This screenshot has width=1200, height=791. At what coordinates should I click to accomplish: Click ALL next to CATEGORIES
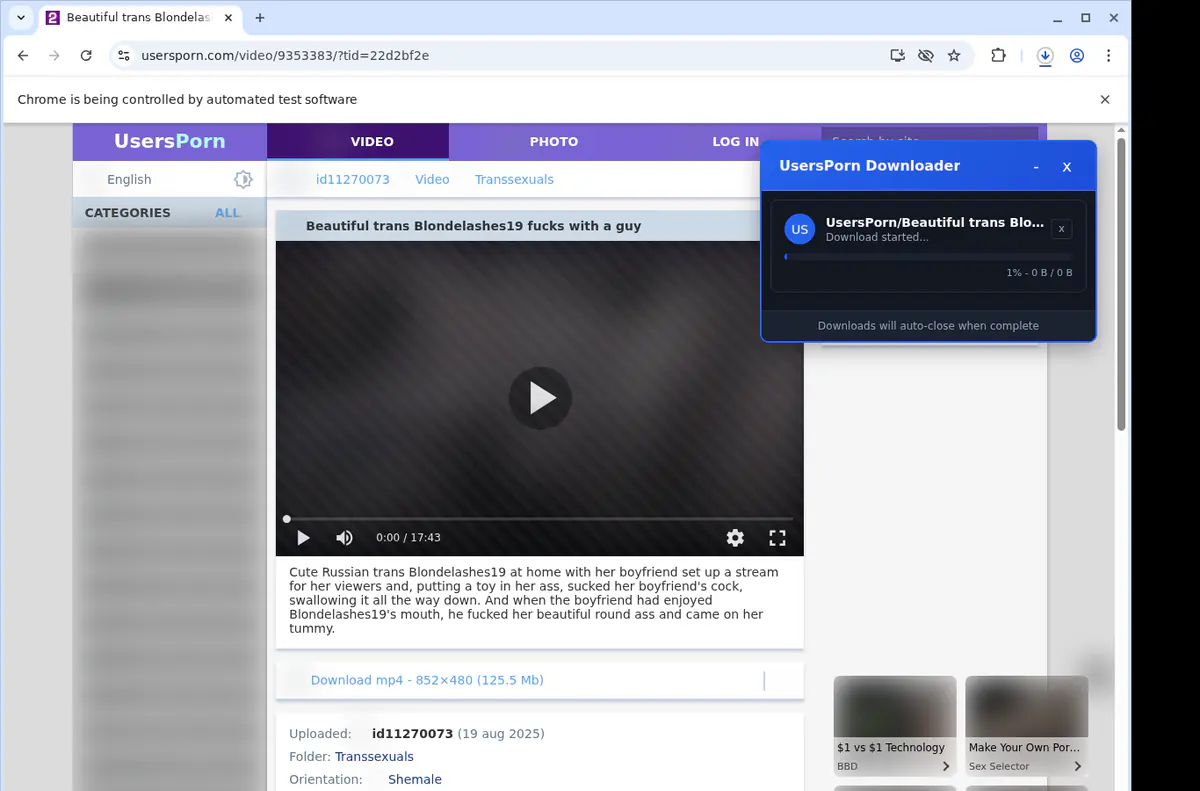pos(227,212)
